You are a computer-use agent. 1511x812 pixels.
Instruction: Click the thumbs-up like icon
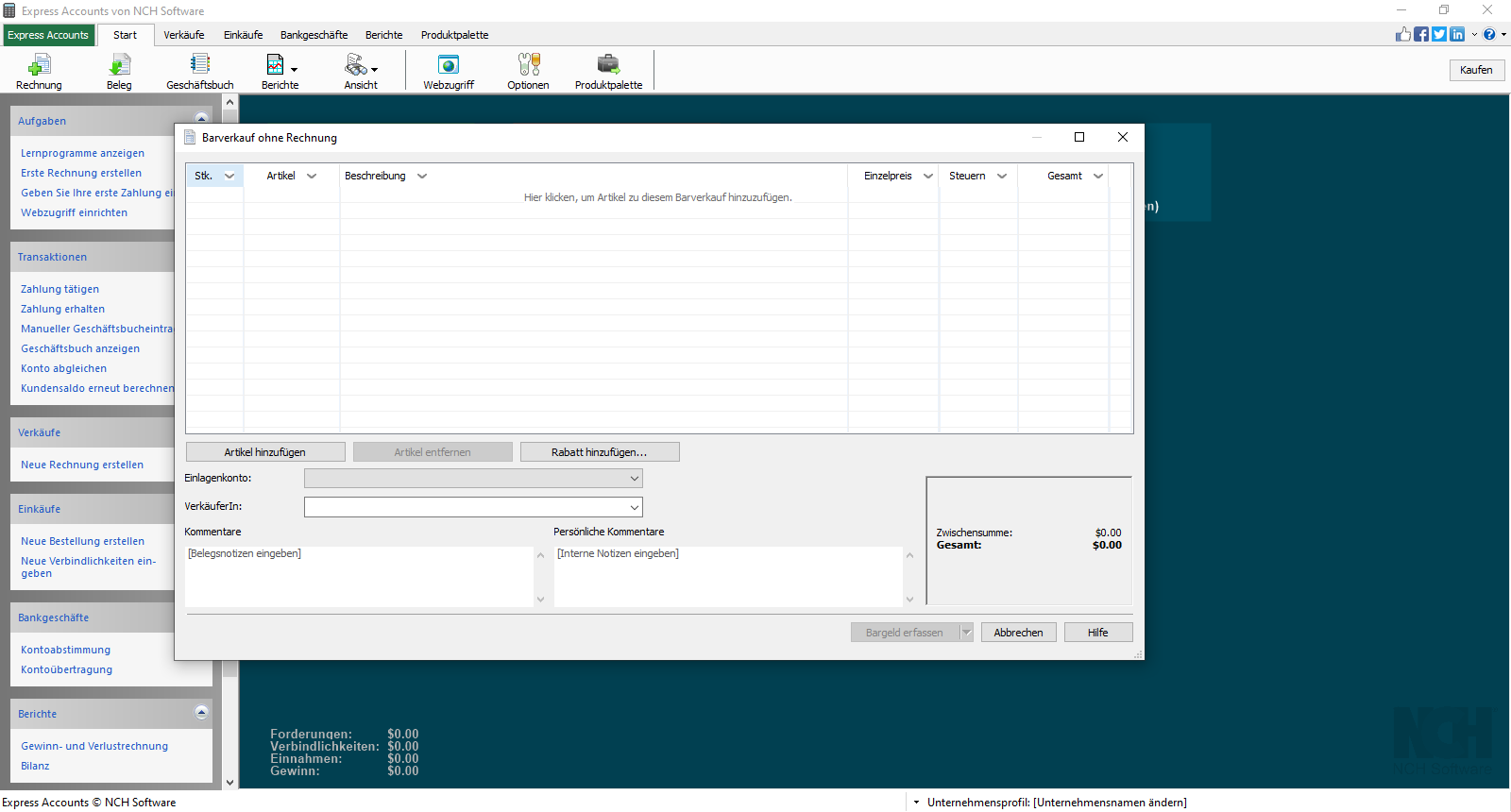1403,34
